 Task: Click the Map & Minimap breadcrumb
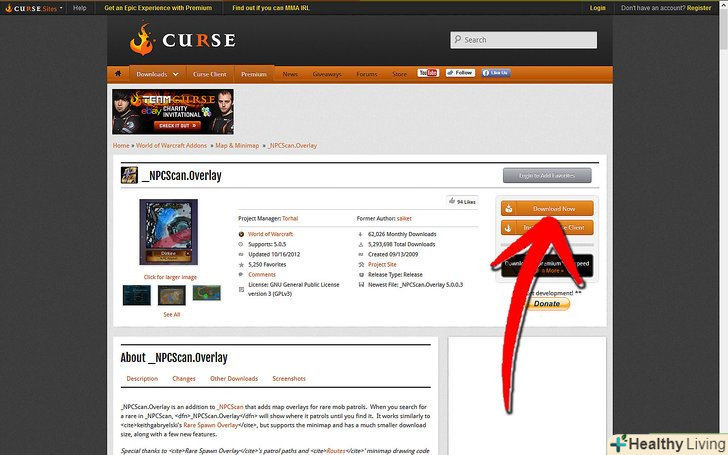[237, 145]
